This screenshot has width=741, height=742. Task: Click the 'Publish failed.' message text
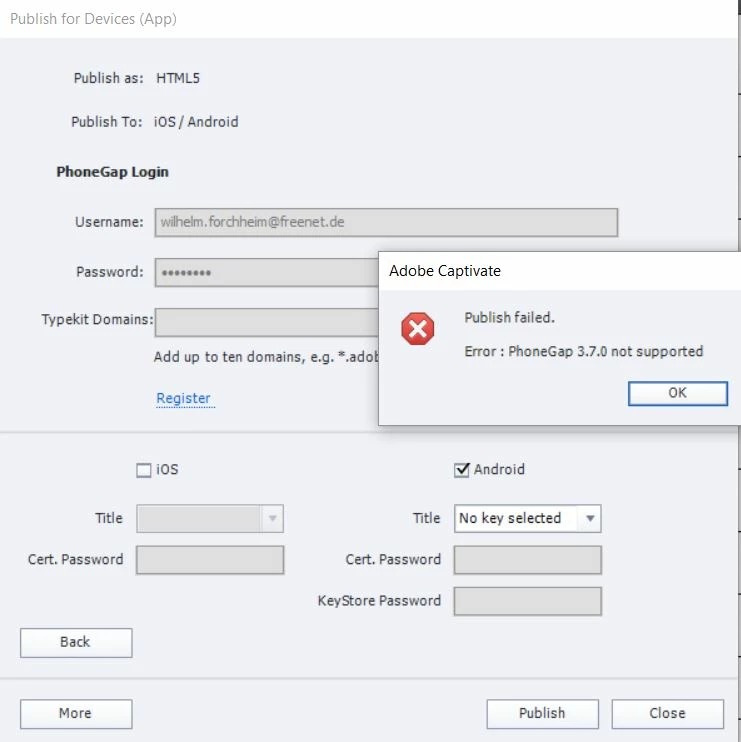pyautogui.click(x=509, y=318)
